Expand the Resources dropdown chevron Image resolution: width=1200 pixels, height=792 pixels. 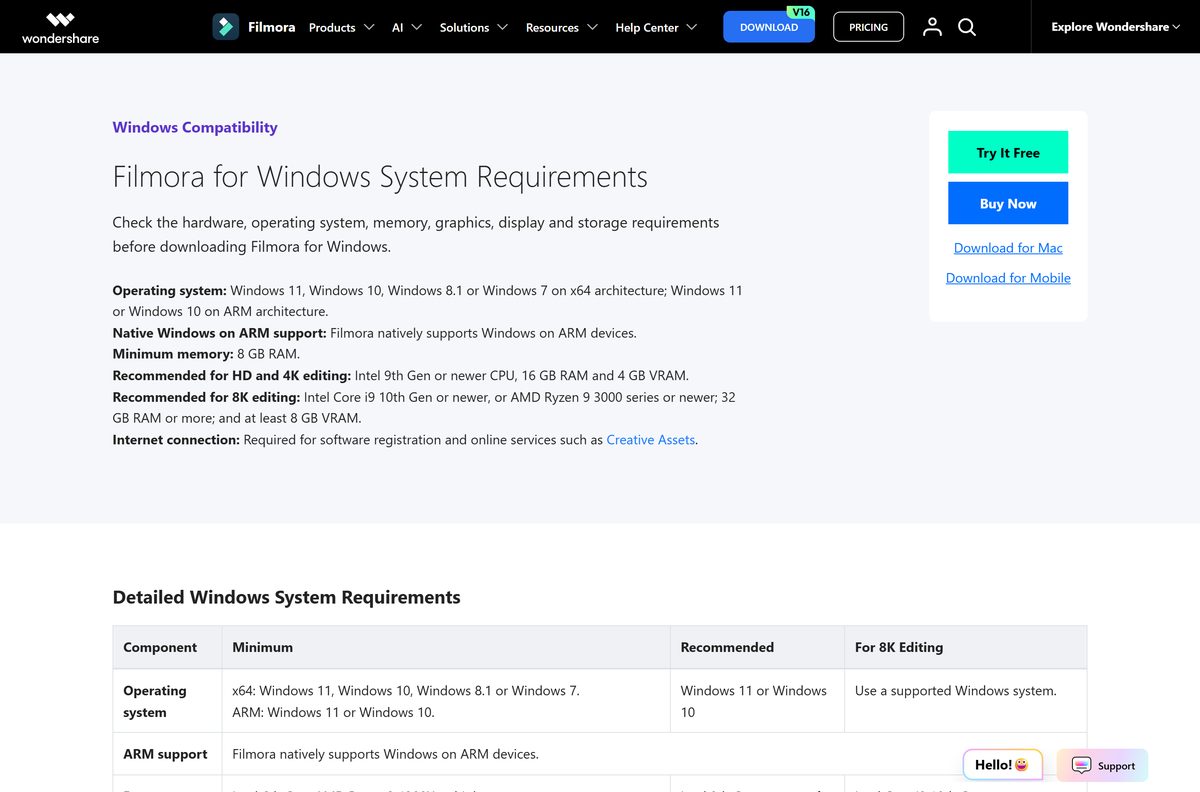pyautogui.click(x=592, y=27)
